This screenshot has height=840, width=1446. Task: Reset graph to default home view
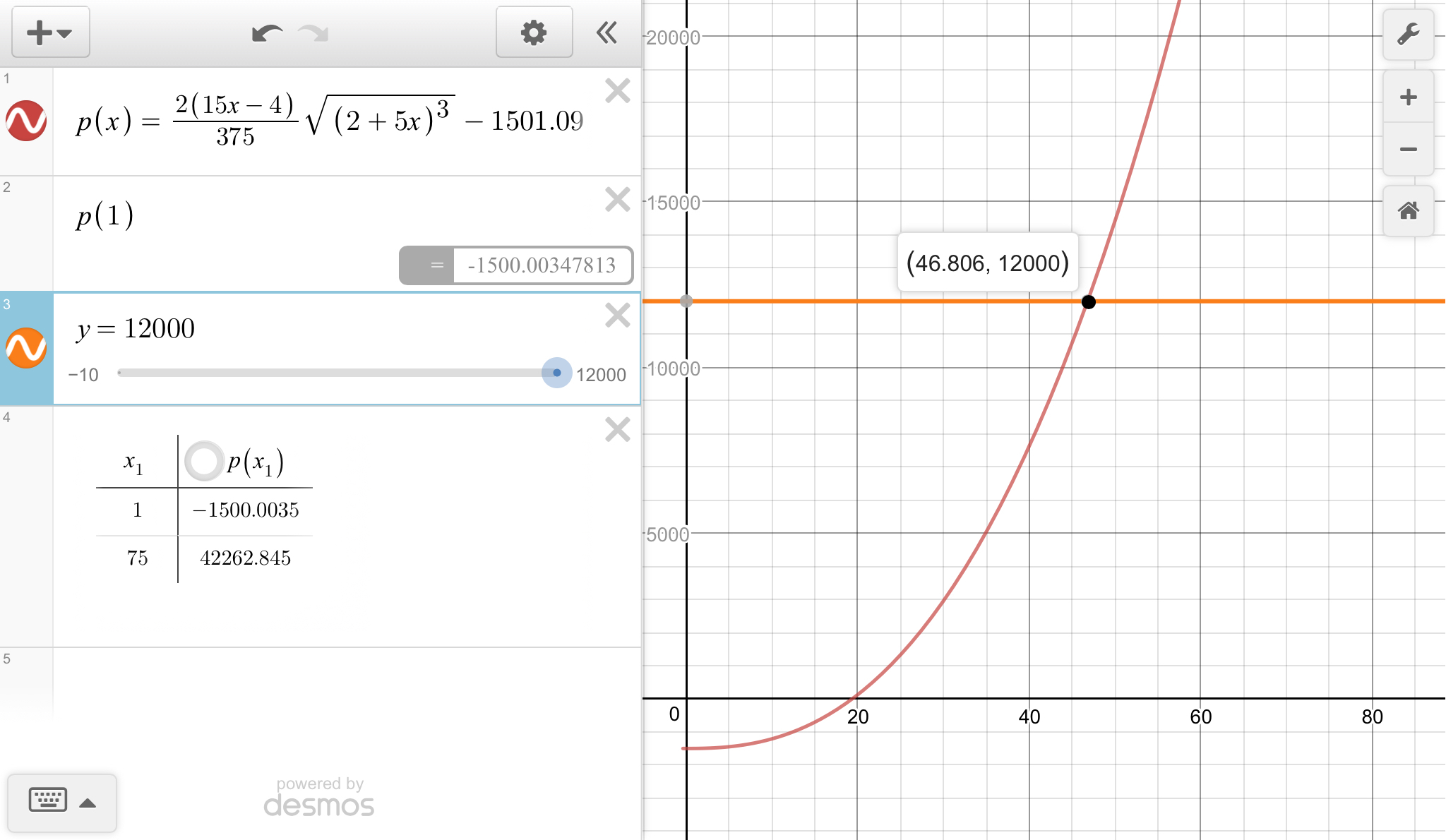[x=1408, y=210]
